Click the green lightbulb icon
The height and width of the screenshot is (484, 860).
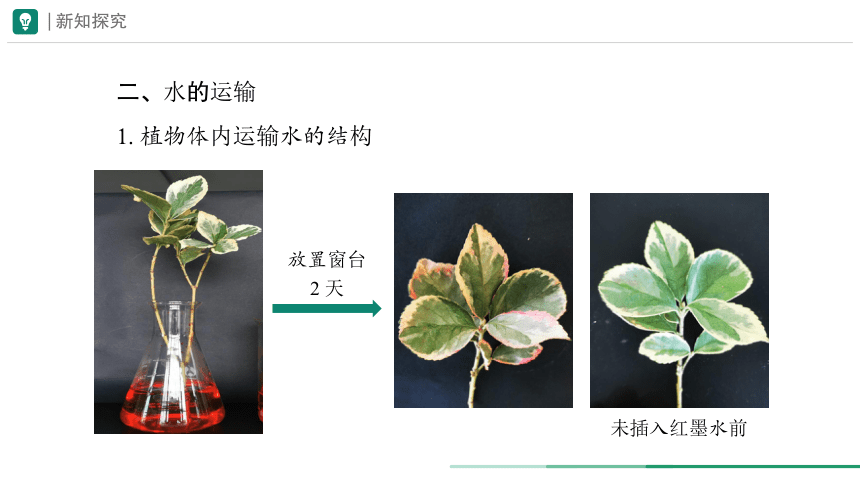pos(25,21)
